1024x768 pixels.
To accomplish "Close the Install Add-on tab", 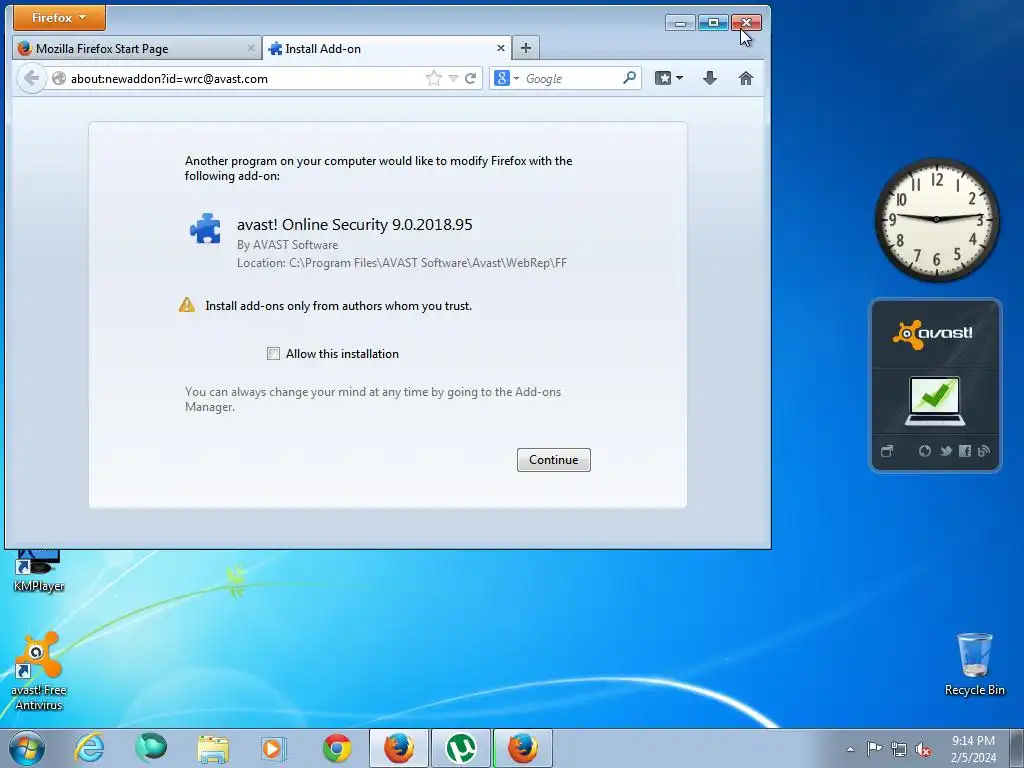I will 501,48.
